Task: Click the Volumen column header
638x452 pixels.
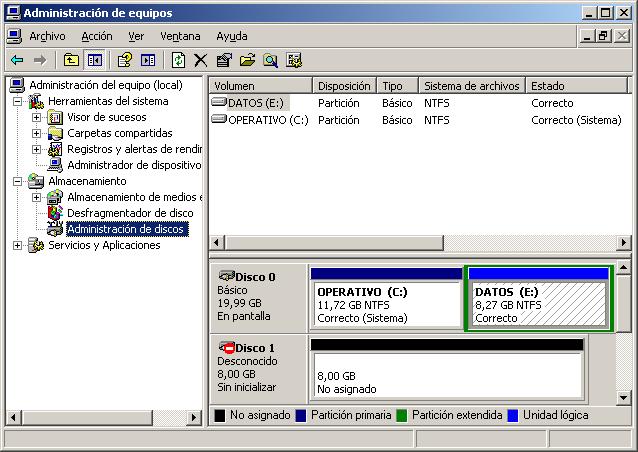Action: (x=260, y=86)
